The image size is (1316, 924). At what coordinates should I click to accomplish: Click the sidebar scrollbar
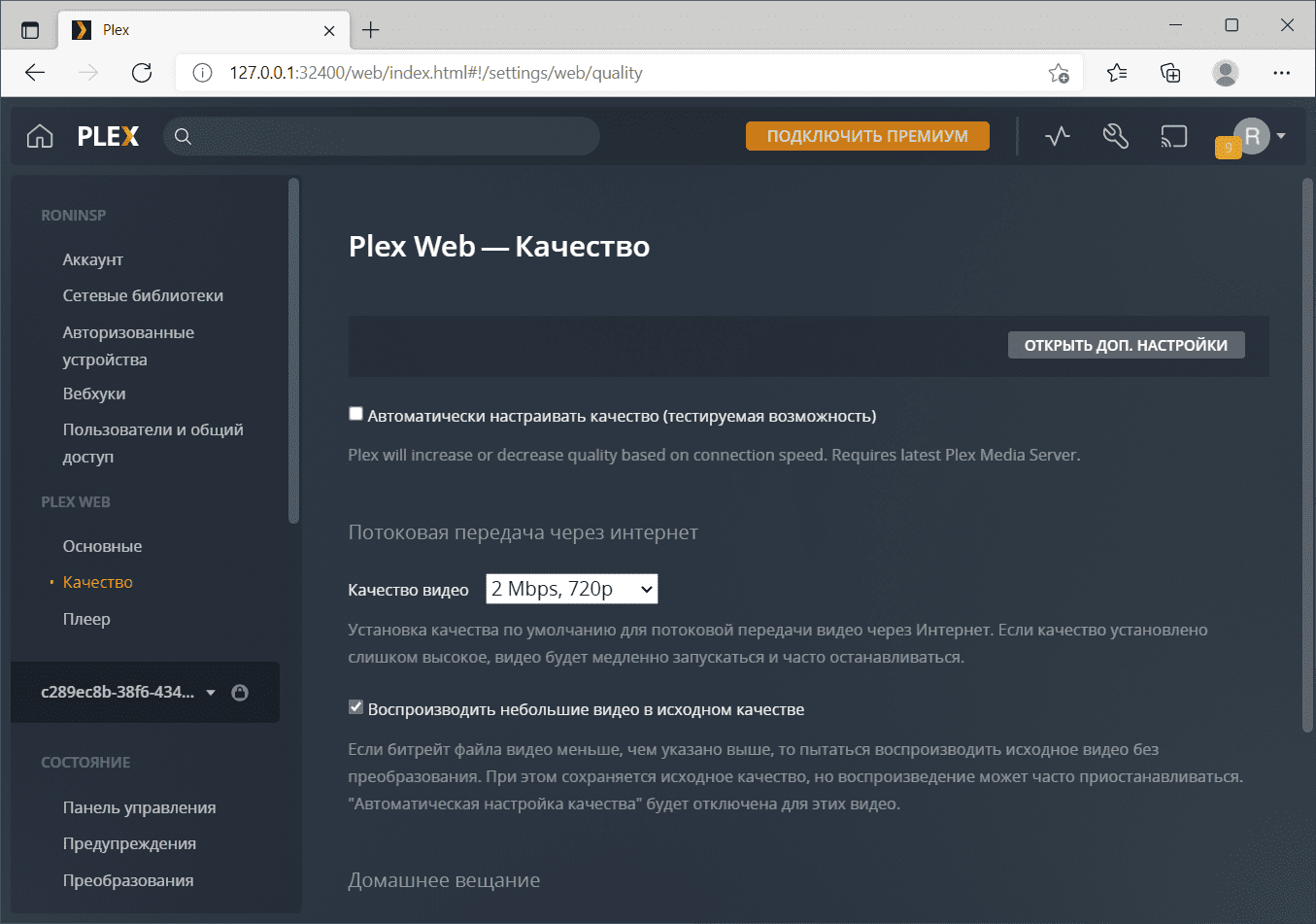click(x=293, y=350)
